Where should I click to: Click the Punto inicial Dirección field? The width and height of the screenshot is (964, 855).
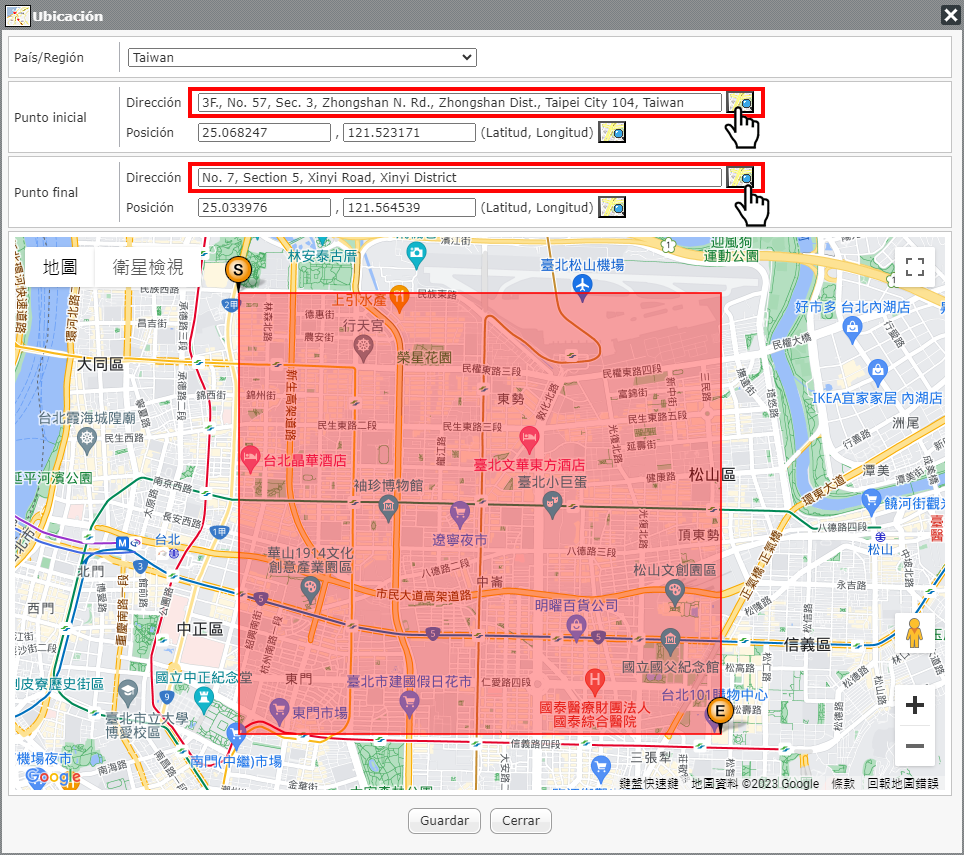coord(459,103)
